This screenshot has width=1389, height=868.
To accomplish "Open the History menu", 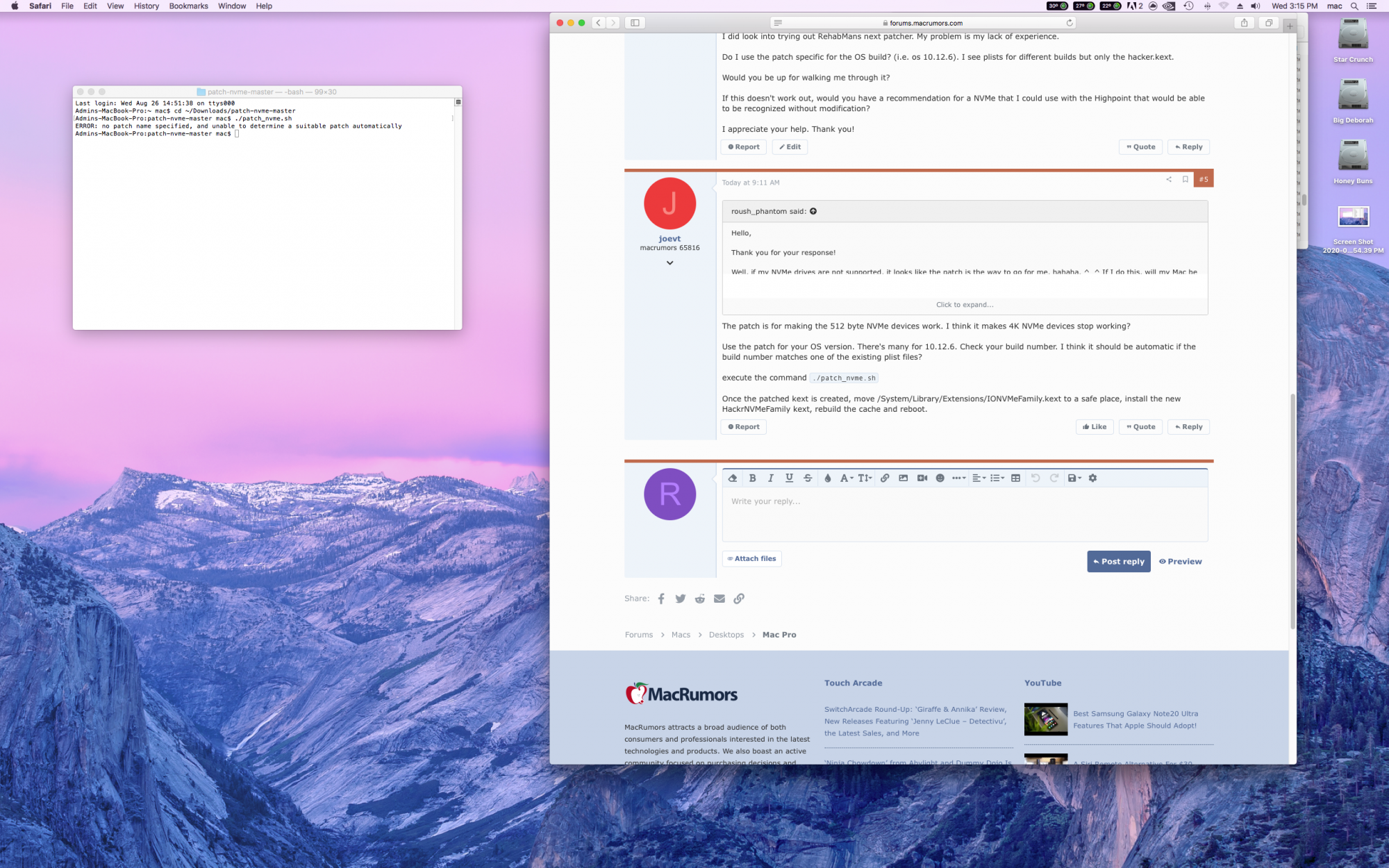I will tap(146, 6).
